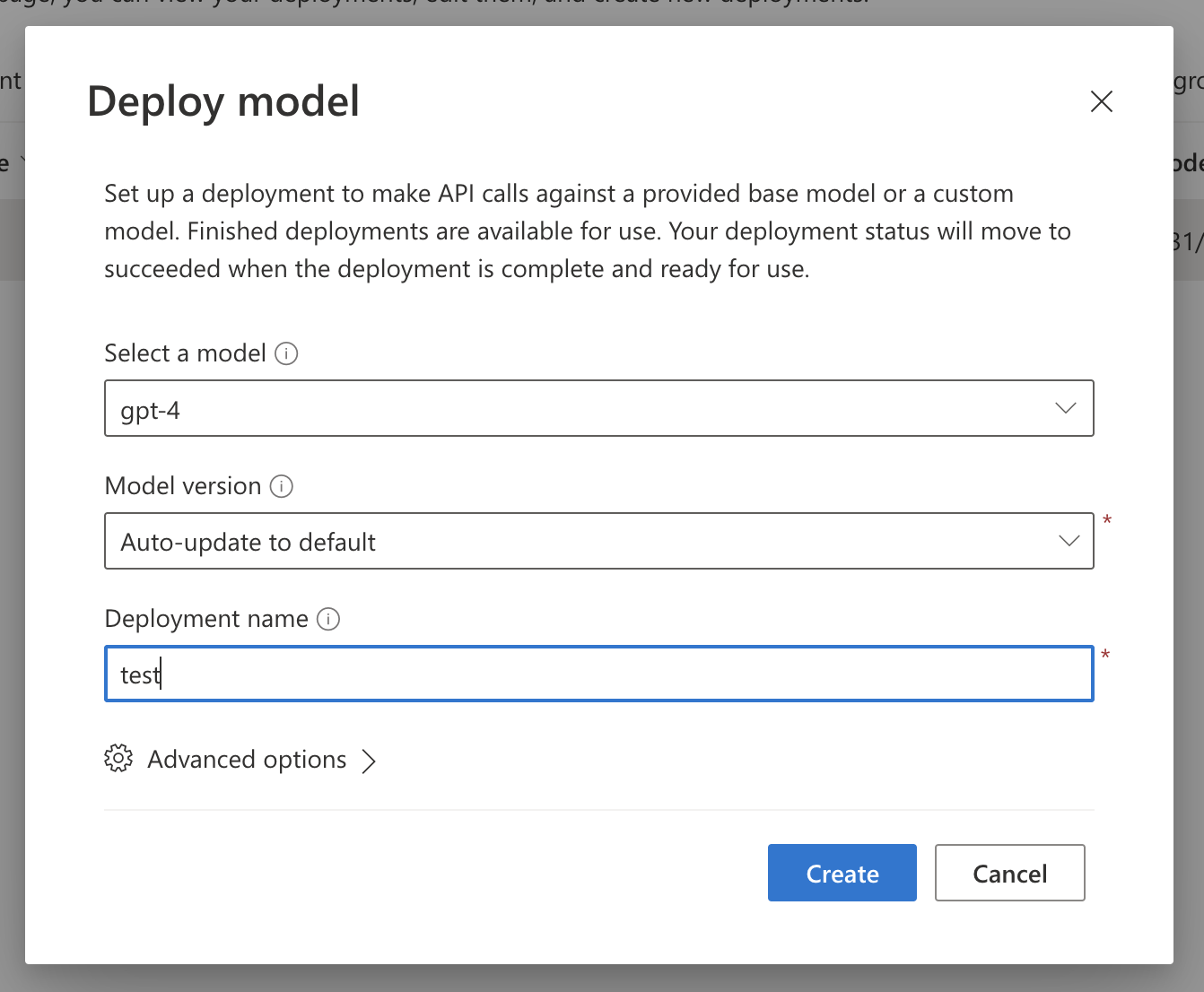1204x992 pixels.
Task: Click info icon next to Model version
Action: (282, 486)
